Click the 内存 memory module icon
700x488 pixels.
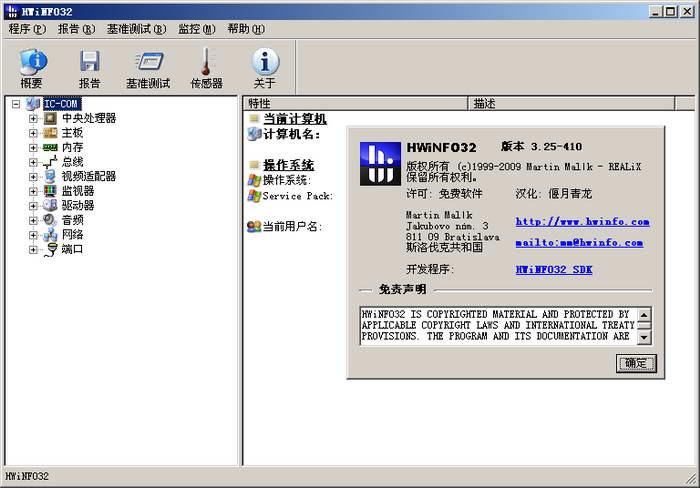[x=50, y=147]
